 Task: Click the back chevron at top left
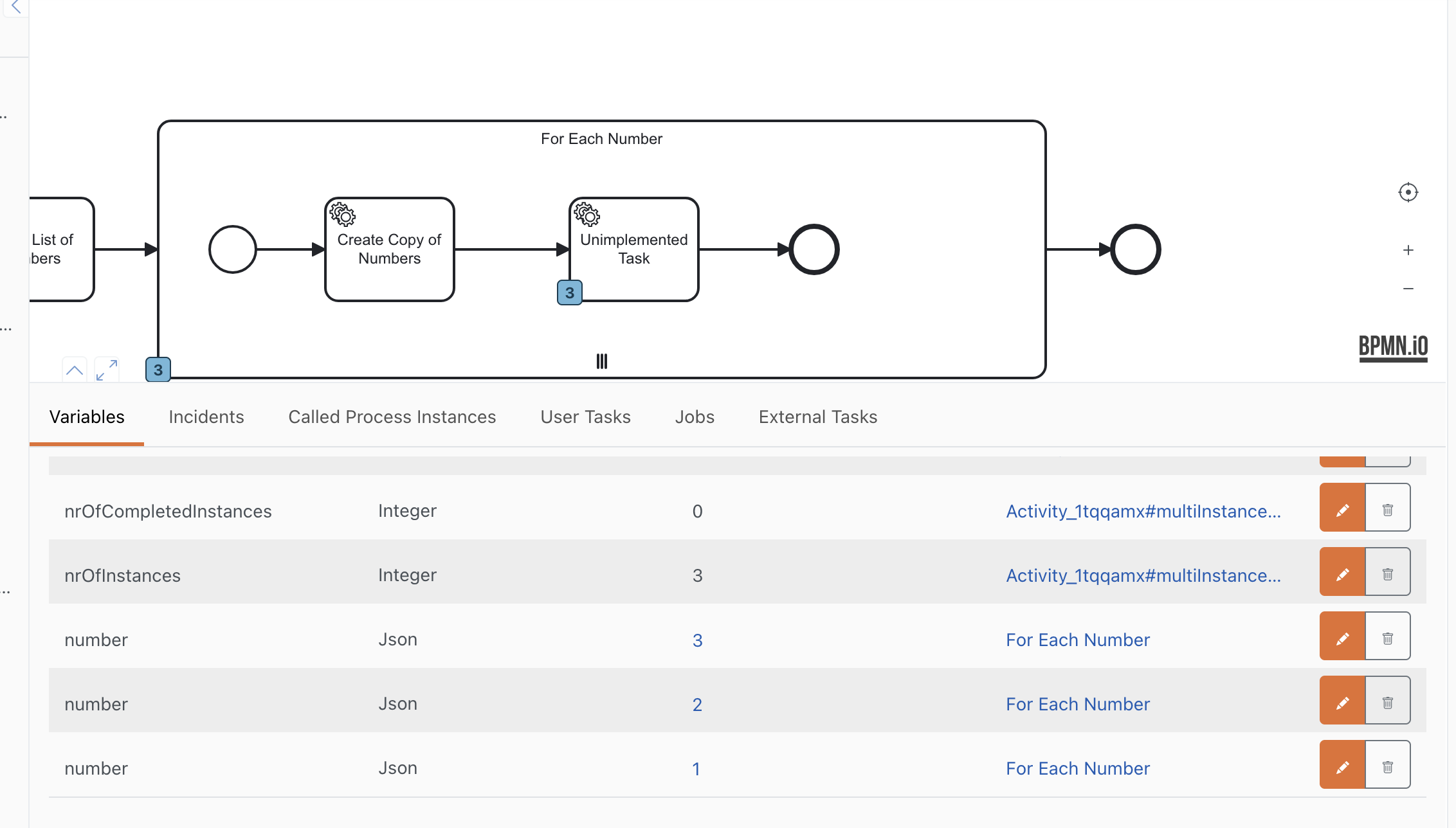coord(16,8)
